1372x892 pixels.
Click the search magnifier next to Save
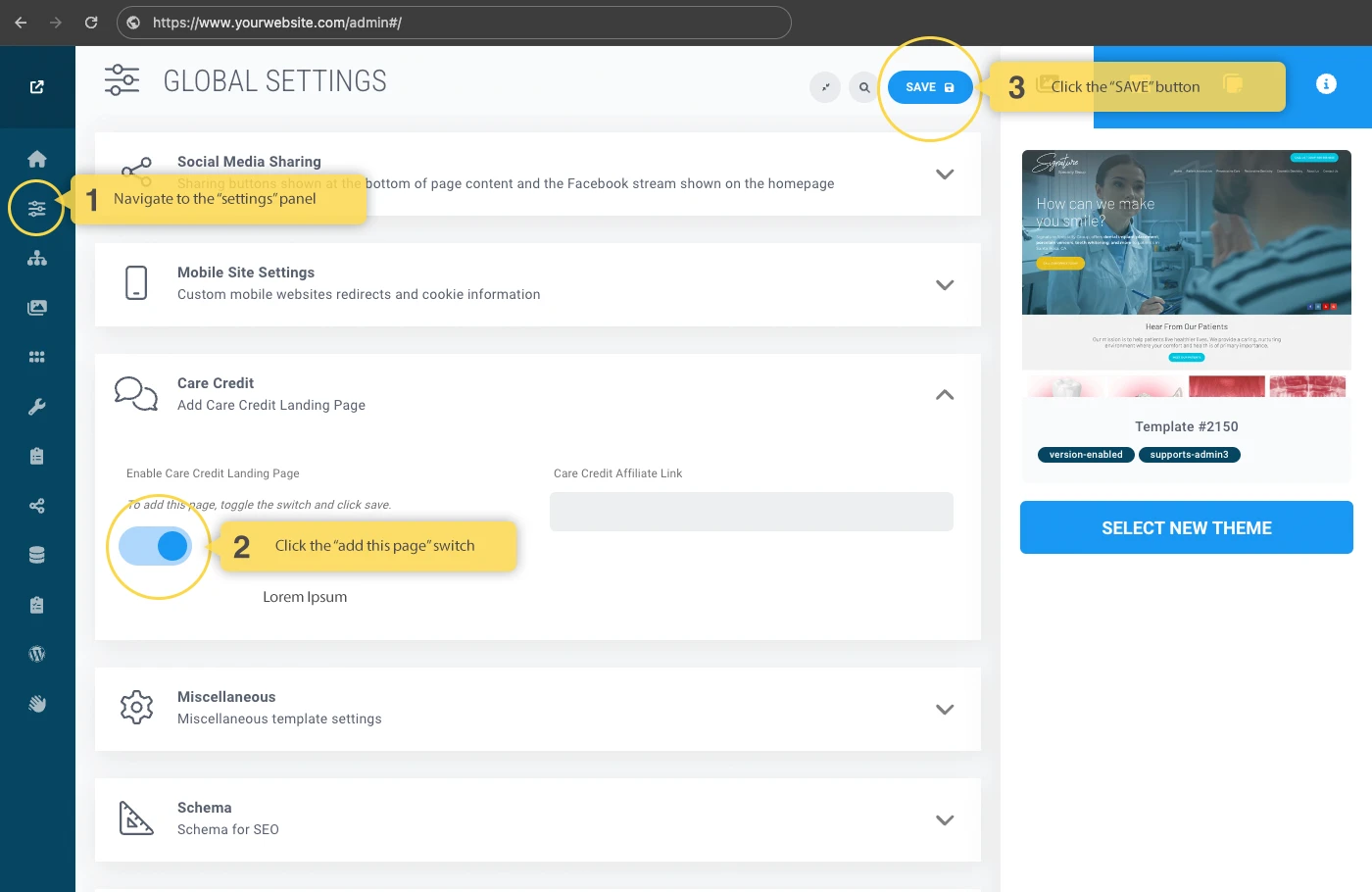point(863,87)
